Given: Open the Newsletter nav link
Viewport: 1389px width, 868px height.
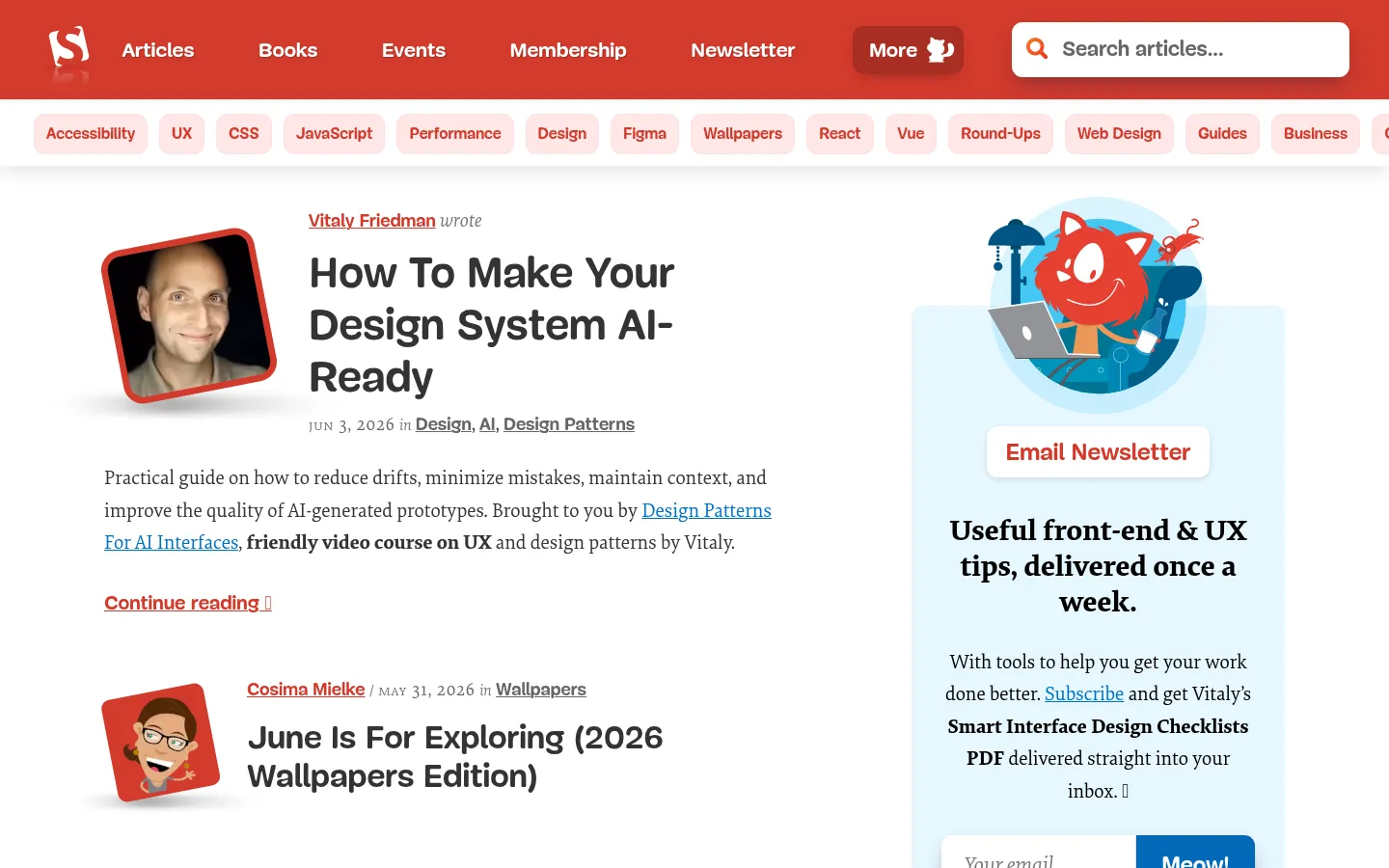Looking at the screenshot, I should [743, 50].
